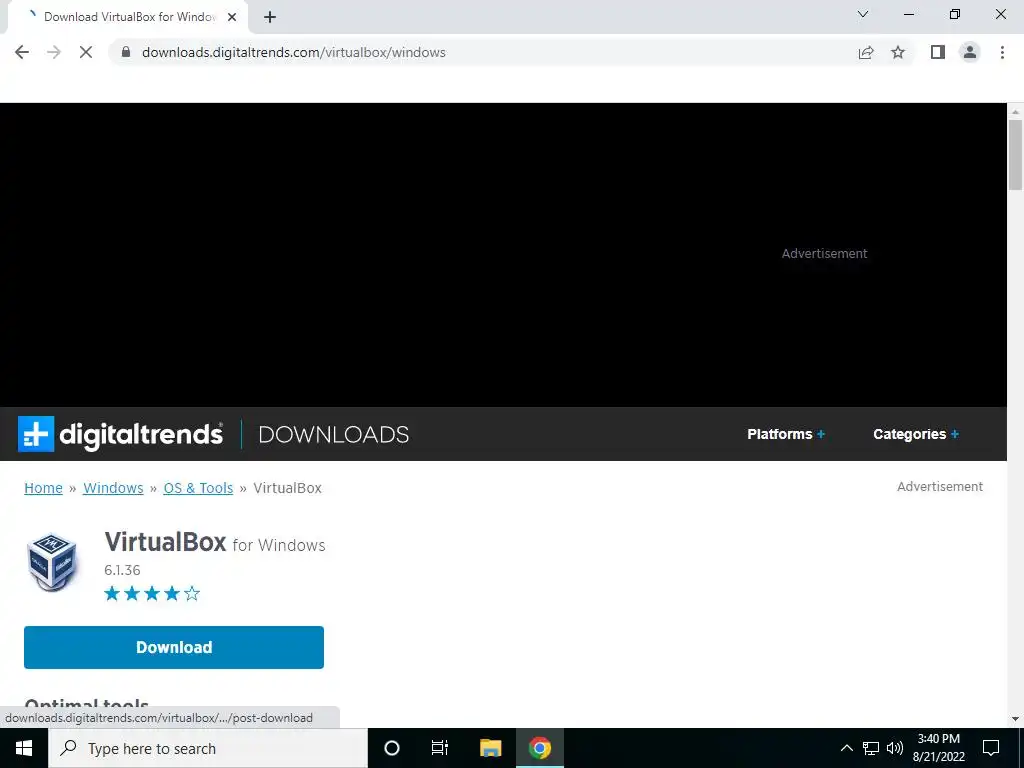This screenshot has width=1024, height=768.
Task: Open the DOWNLOADS section header link
Action: tap(334, 434)
